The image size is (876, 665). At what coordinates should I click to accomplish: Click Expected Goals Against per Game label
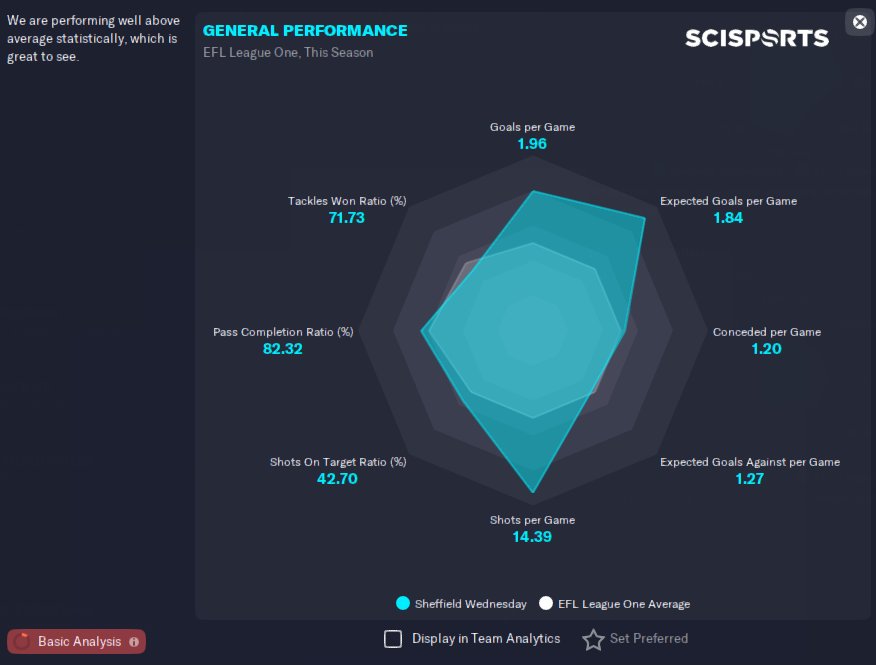750,462
